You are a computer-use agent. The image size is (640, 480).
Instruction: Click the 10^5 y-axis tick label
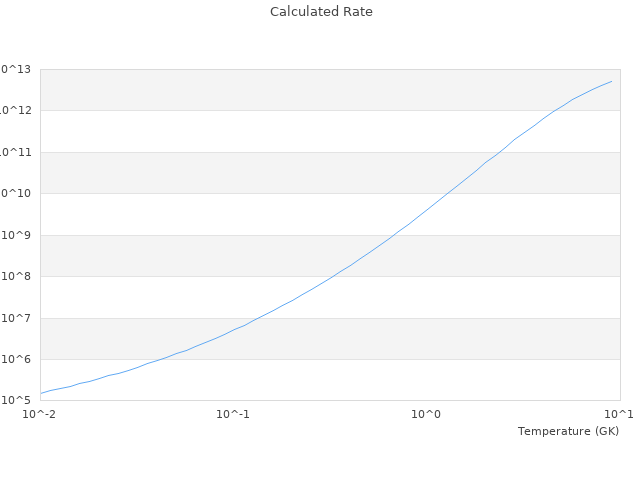tap(18, 400)
